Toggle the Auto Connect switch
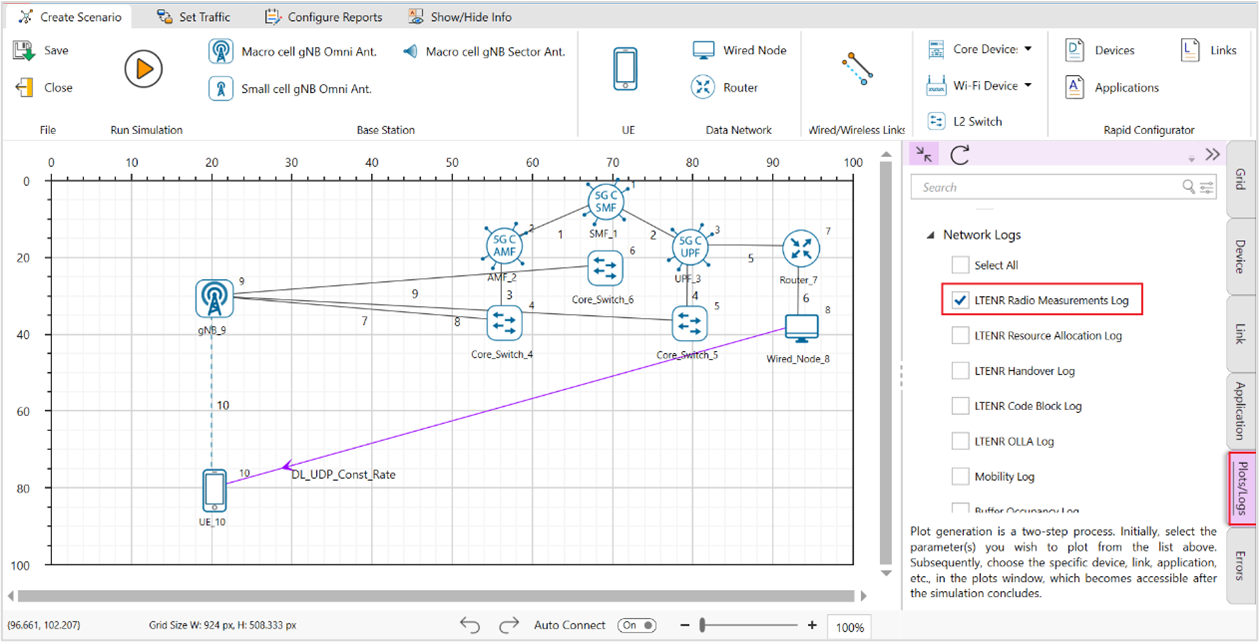This screenshot has width=1259, height=642. 637,625
